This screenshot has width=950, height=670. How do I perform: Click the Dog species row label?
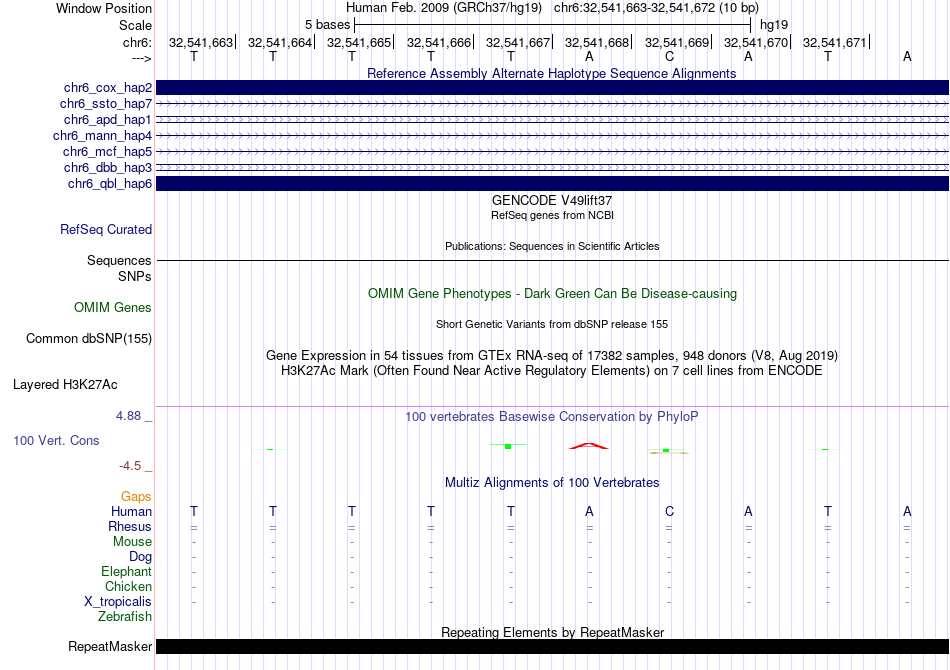140,557
